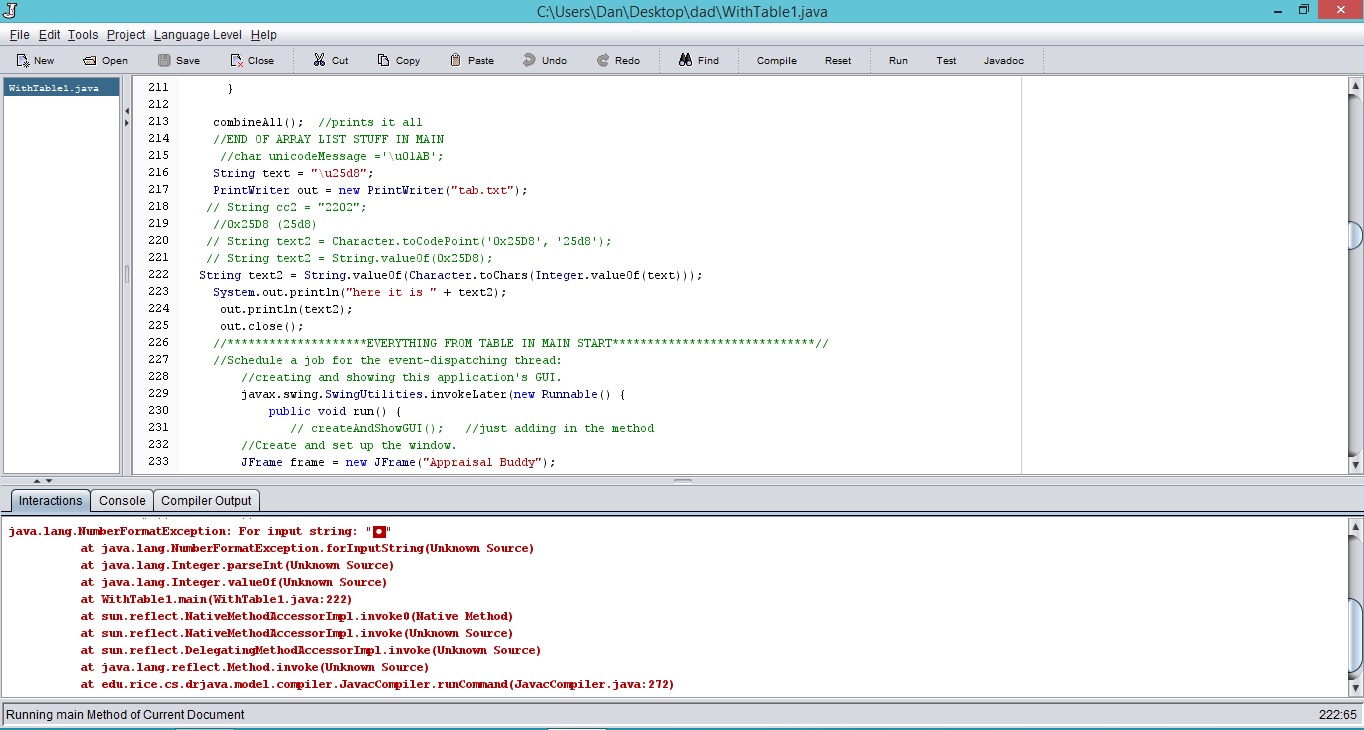Save the current document
The image size is (1364, 730).
[x=178, y=60]
